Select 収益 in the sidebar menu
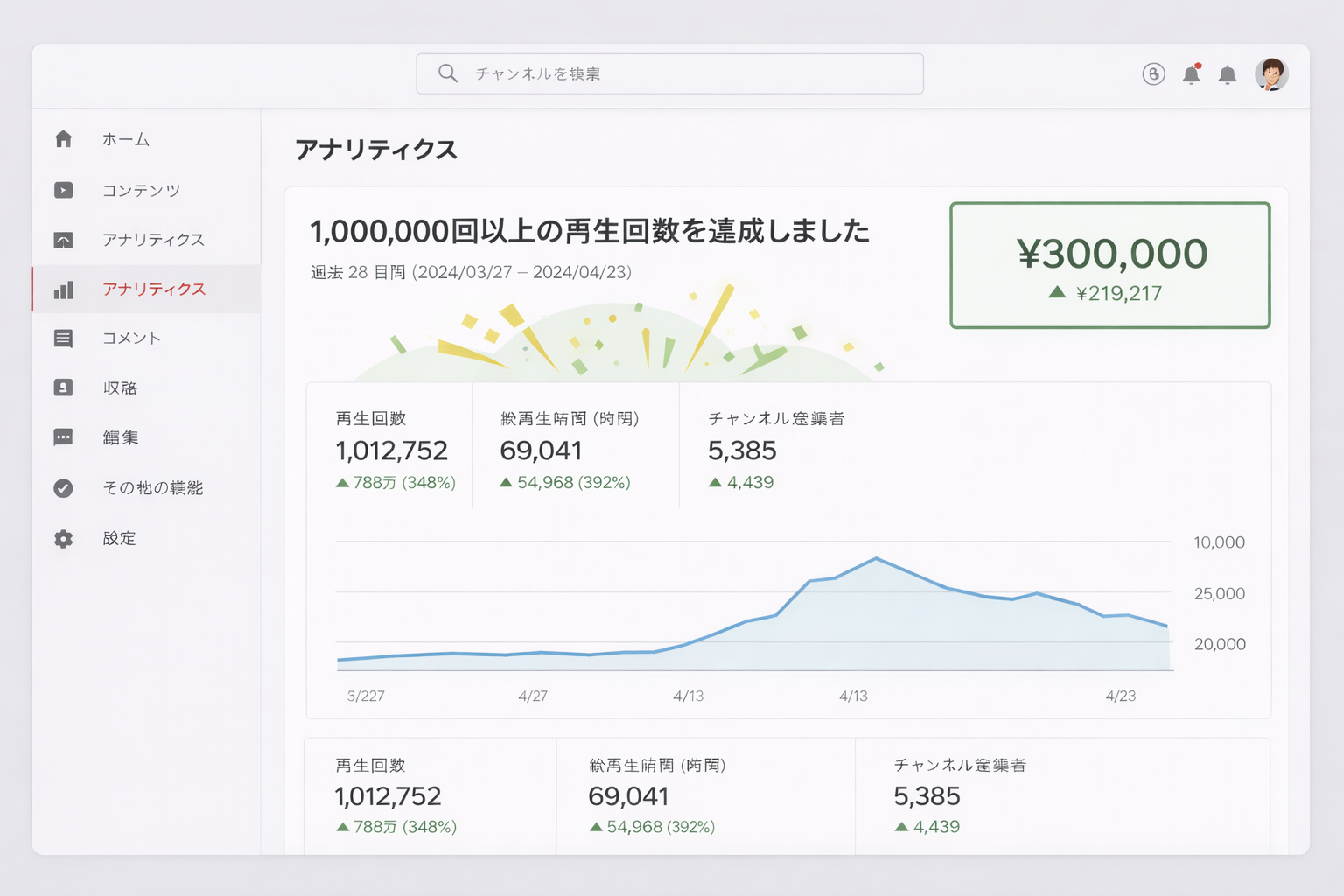Viewport: 1344px width, 896px height. coord(120,388)
